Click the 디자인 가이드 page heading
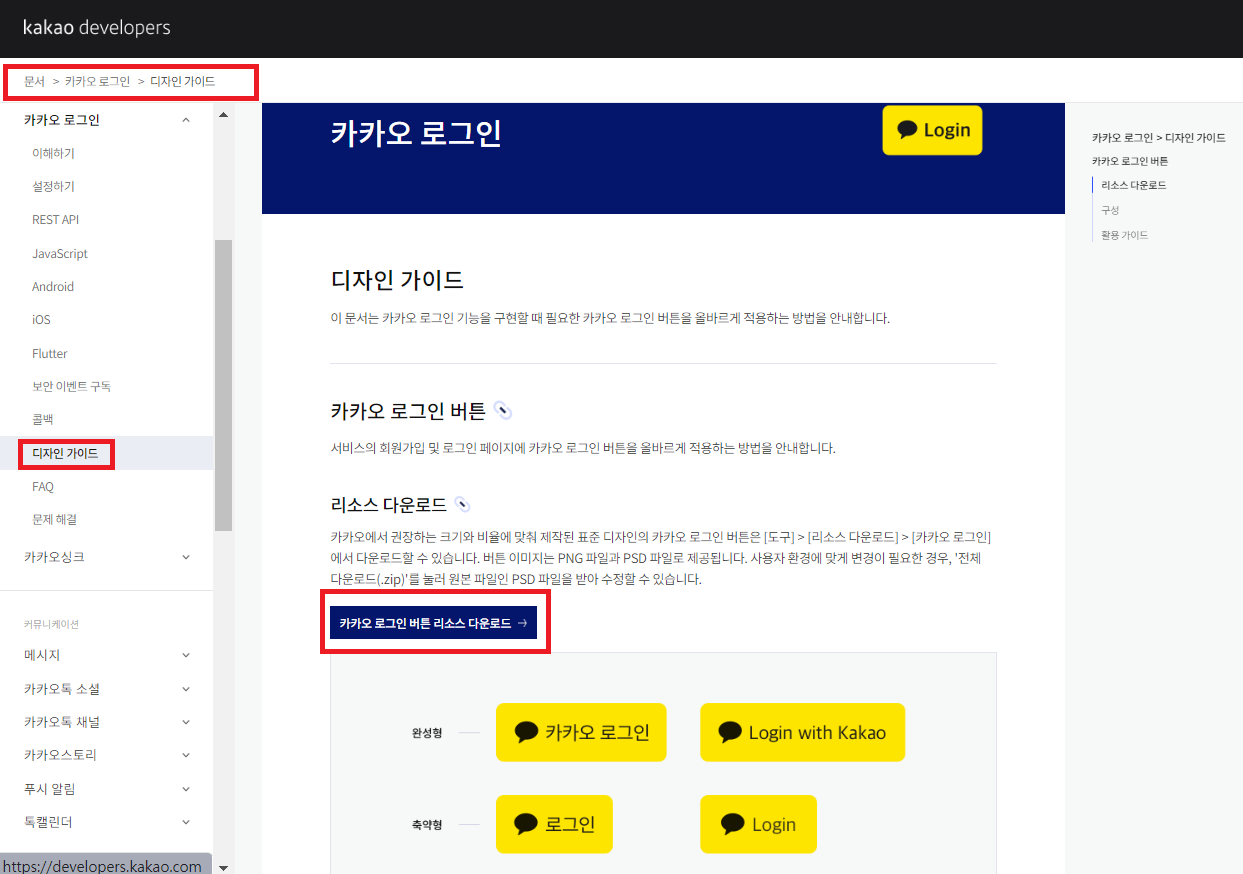This screenshot has width=1243, height=874. click(x=397, y=280)
